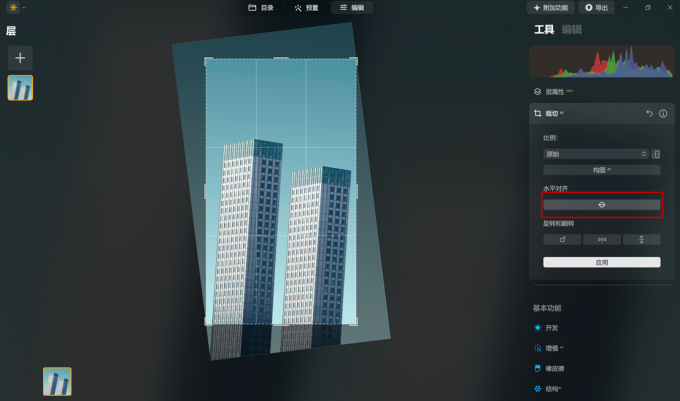Expand the 层属性 layer properties section
Viewport: 680px width, 401px height.
pos(554,91)
